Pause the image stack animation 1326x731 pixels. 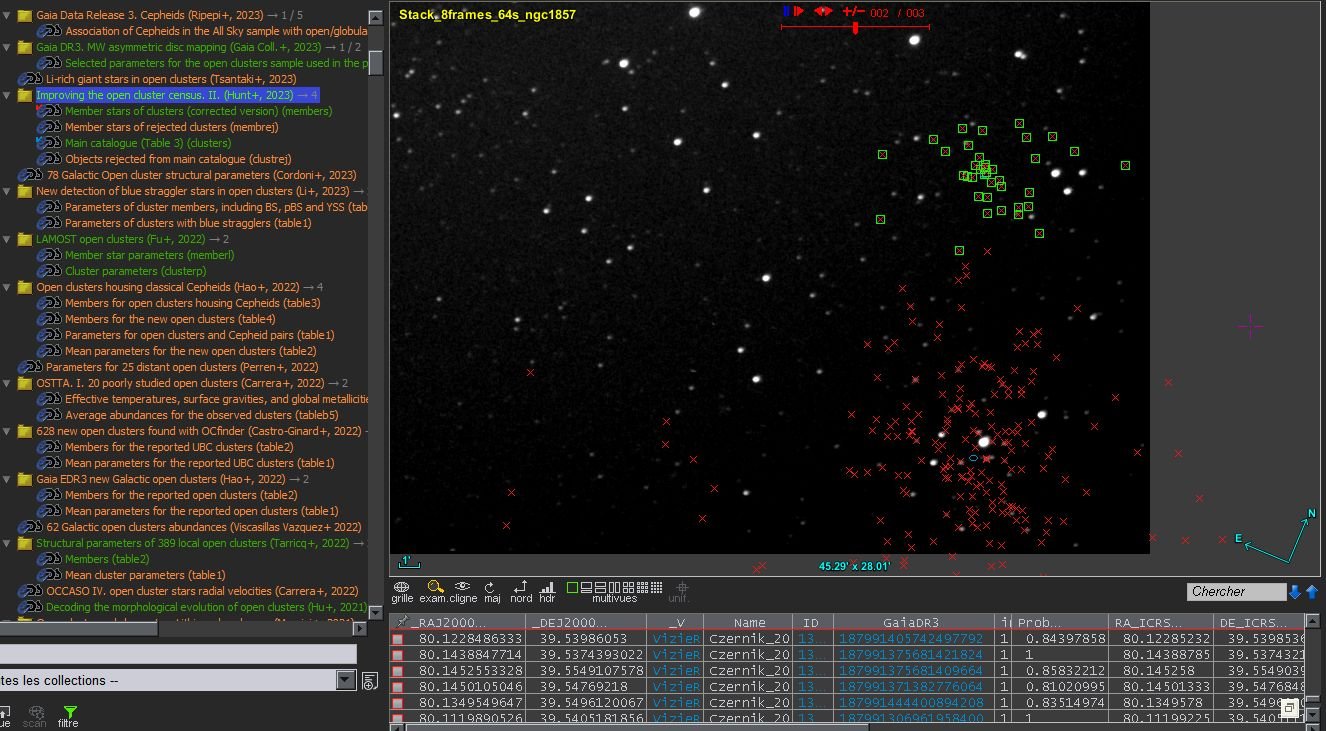[786, 12]
